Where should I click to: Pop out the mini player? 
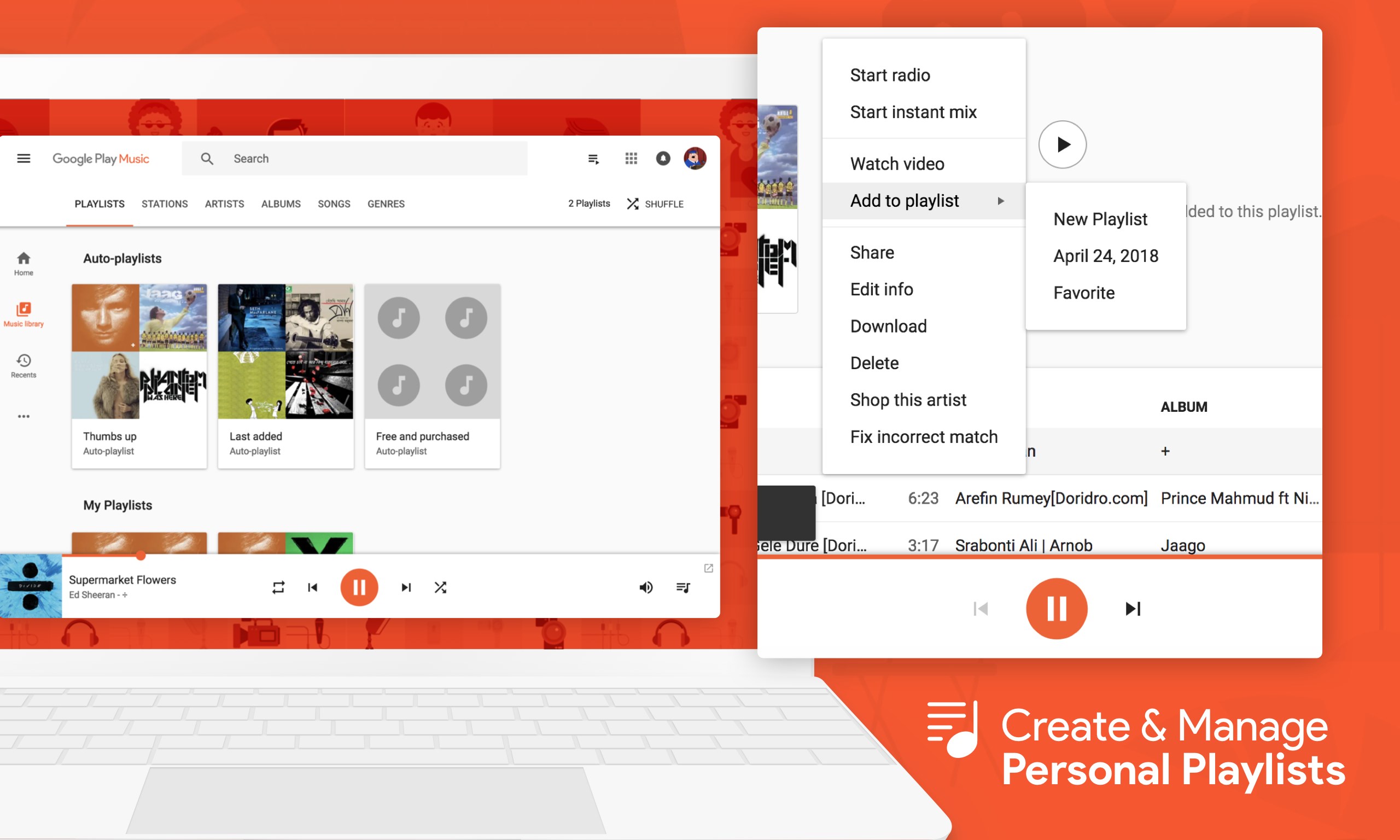[708, 568]
